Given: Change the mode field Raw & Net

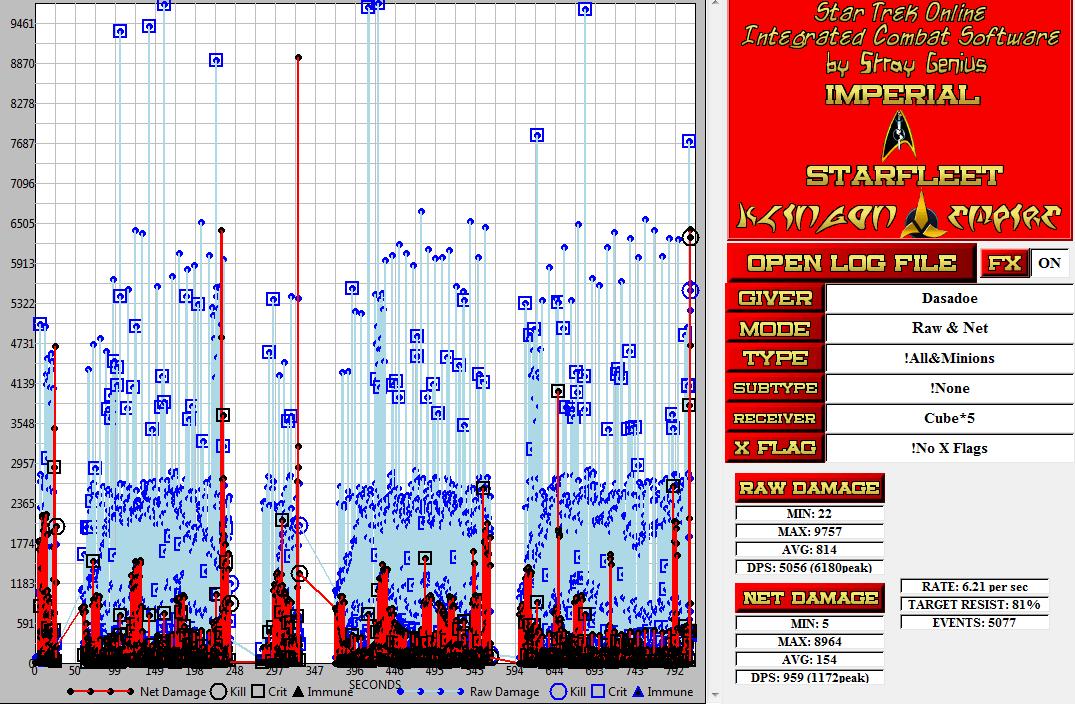Looking at the screenshot, I should (950, 328).
